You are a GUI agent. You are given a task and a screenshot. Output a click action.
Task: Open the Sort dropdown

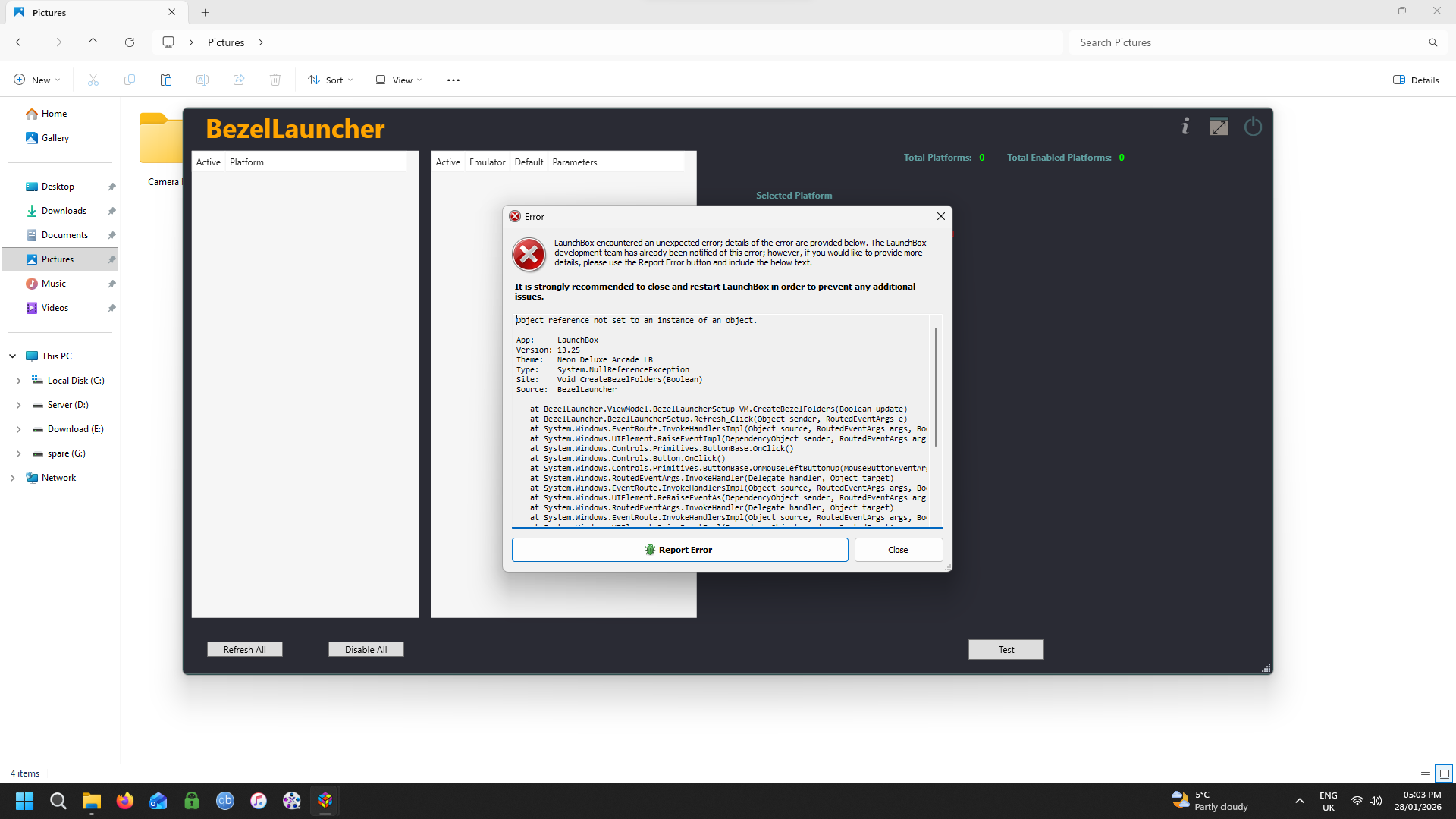[x=331, y=80]
